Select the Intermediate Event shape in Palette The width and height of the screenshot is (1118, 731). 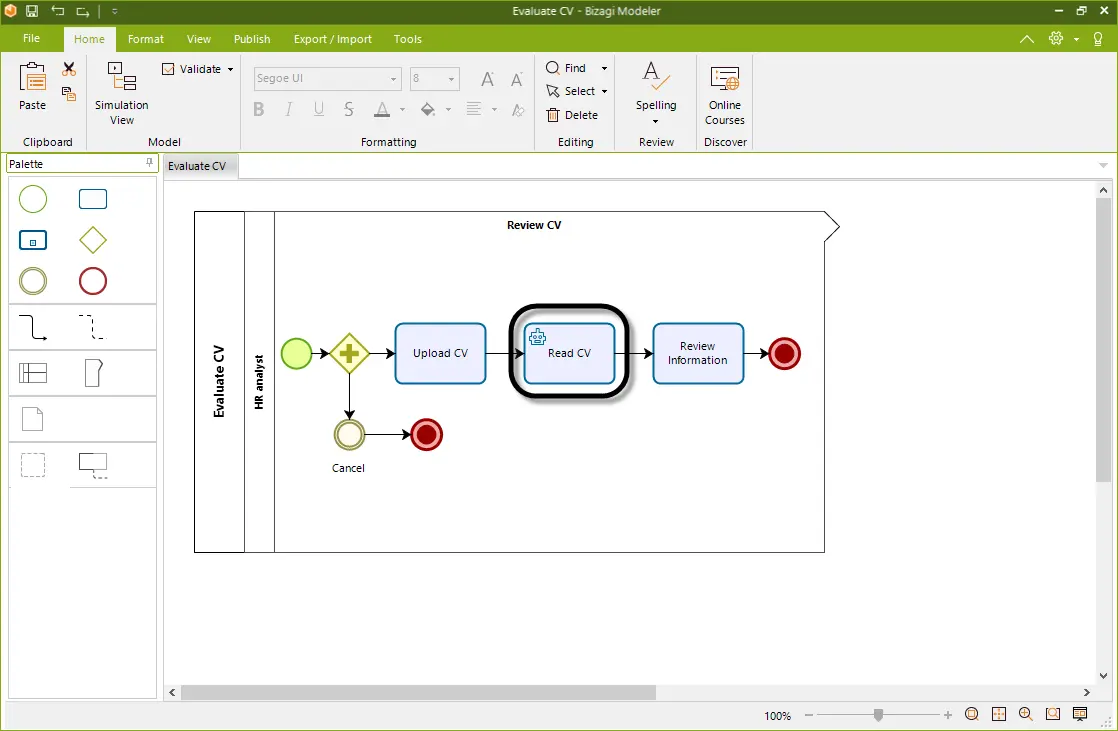[x=33, y=281]
